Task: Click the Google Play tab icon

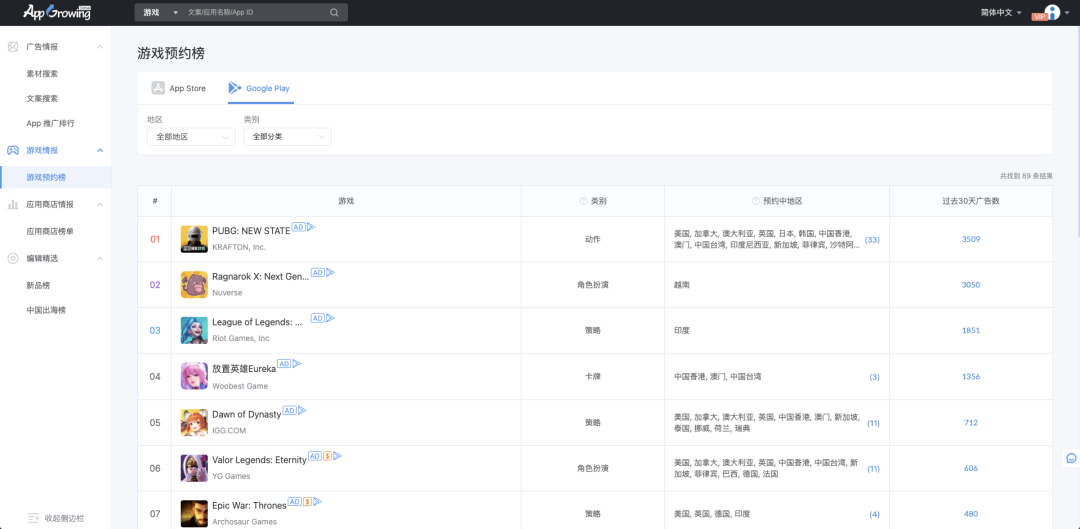Action: point(235,88)
